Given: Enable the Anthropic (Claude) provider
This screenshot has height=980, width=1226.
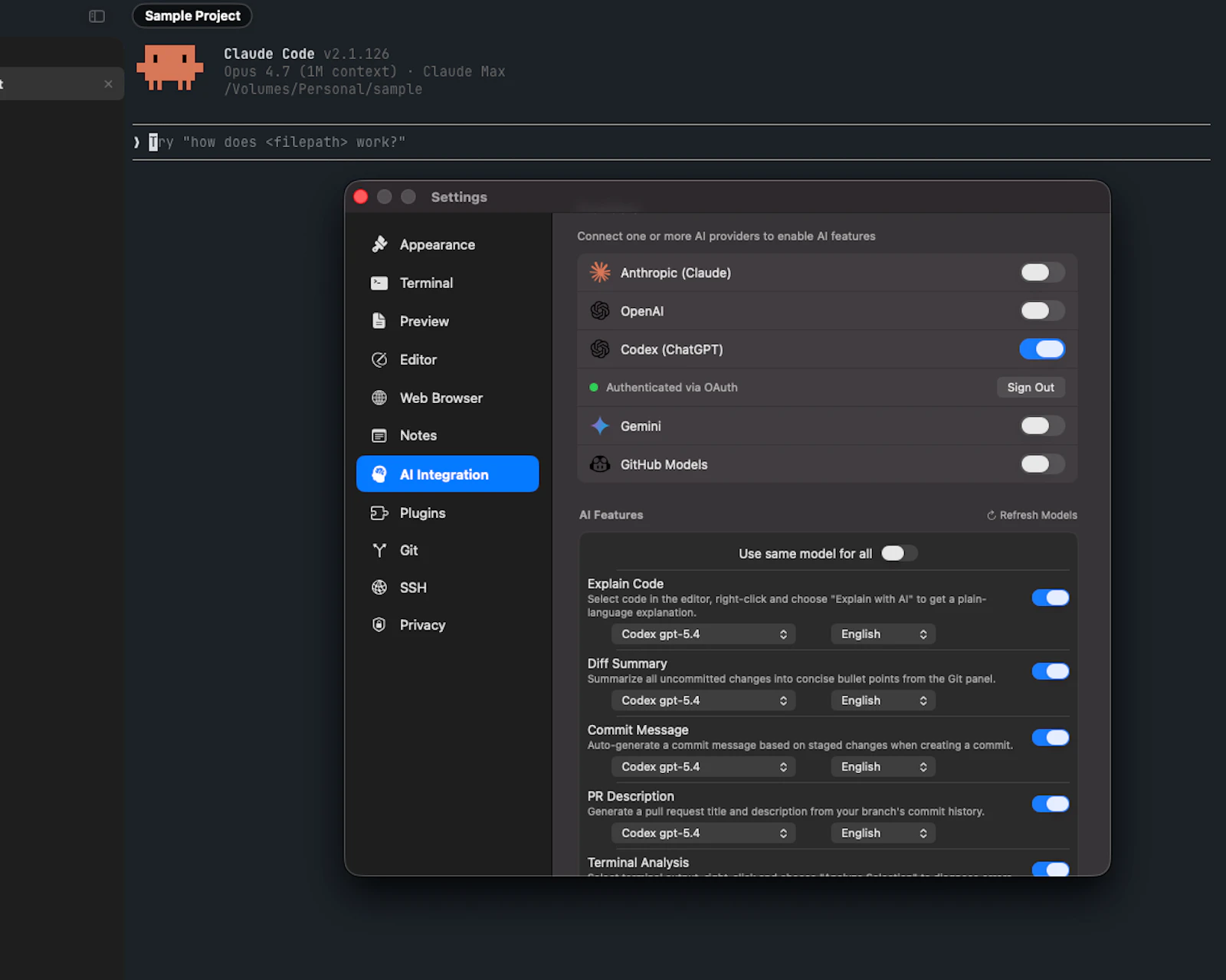Looking at the screenshot, I should coord(1042,272).
